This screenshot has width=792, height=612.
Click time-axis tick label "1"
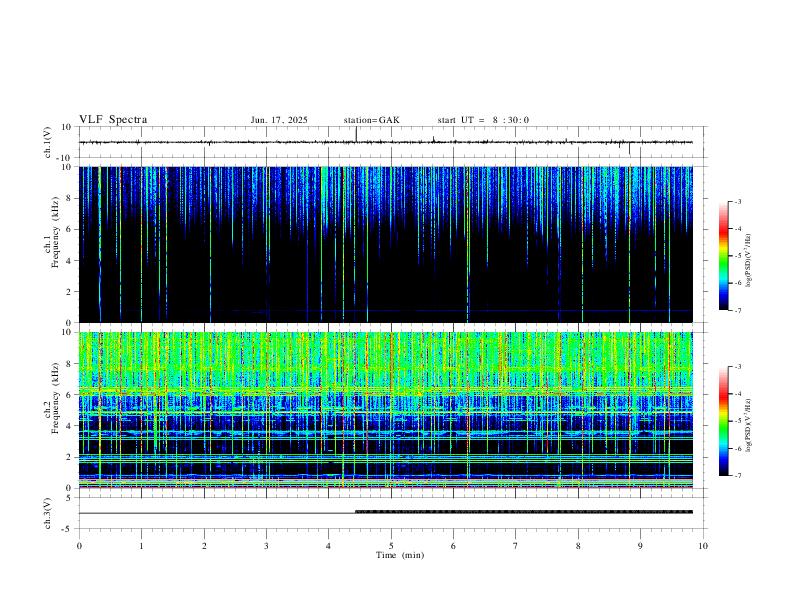coord(141,546)
